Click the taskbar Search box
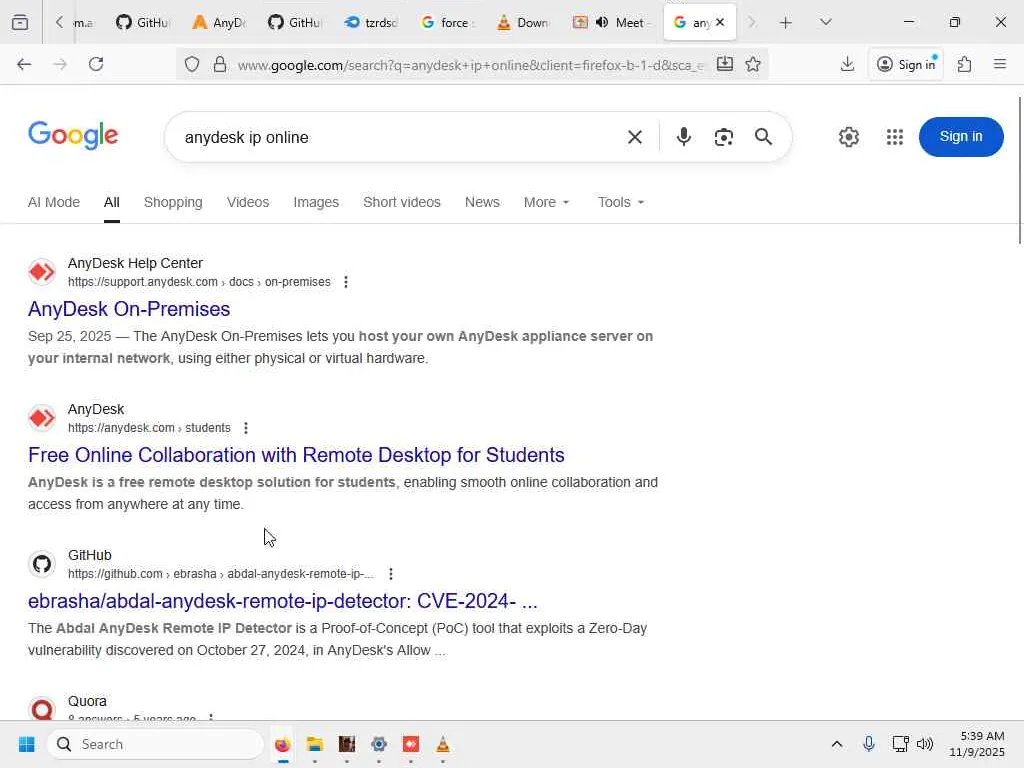The image size is (1024, 768). point(155,744)
